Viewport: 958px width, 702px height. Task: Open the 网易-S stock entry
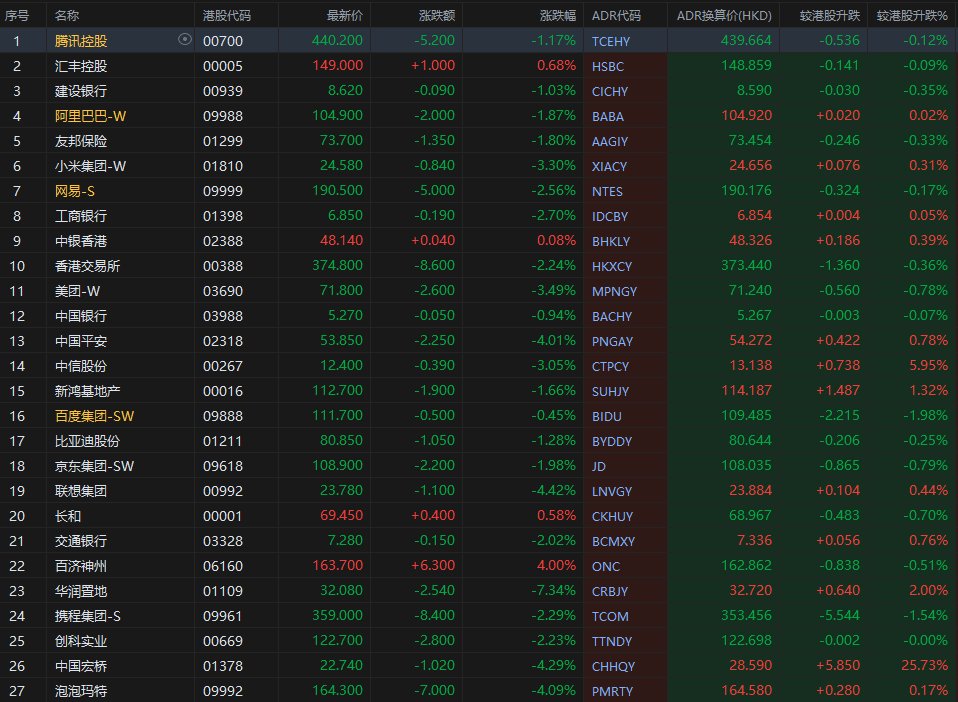click(75, 191)
